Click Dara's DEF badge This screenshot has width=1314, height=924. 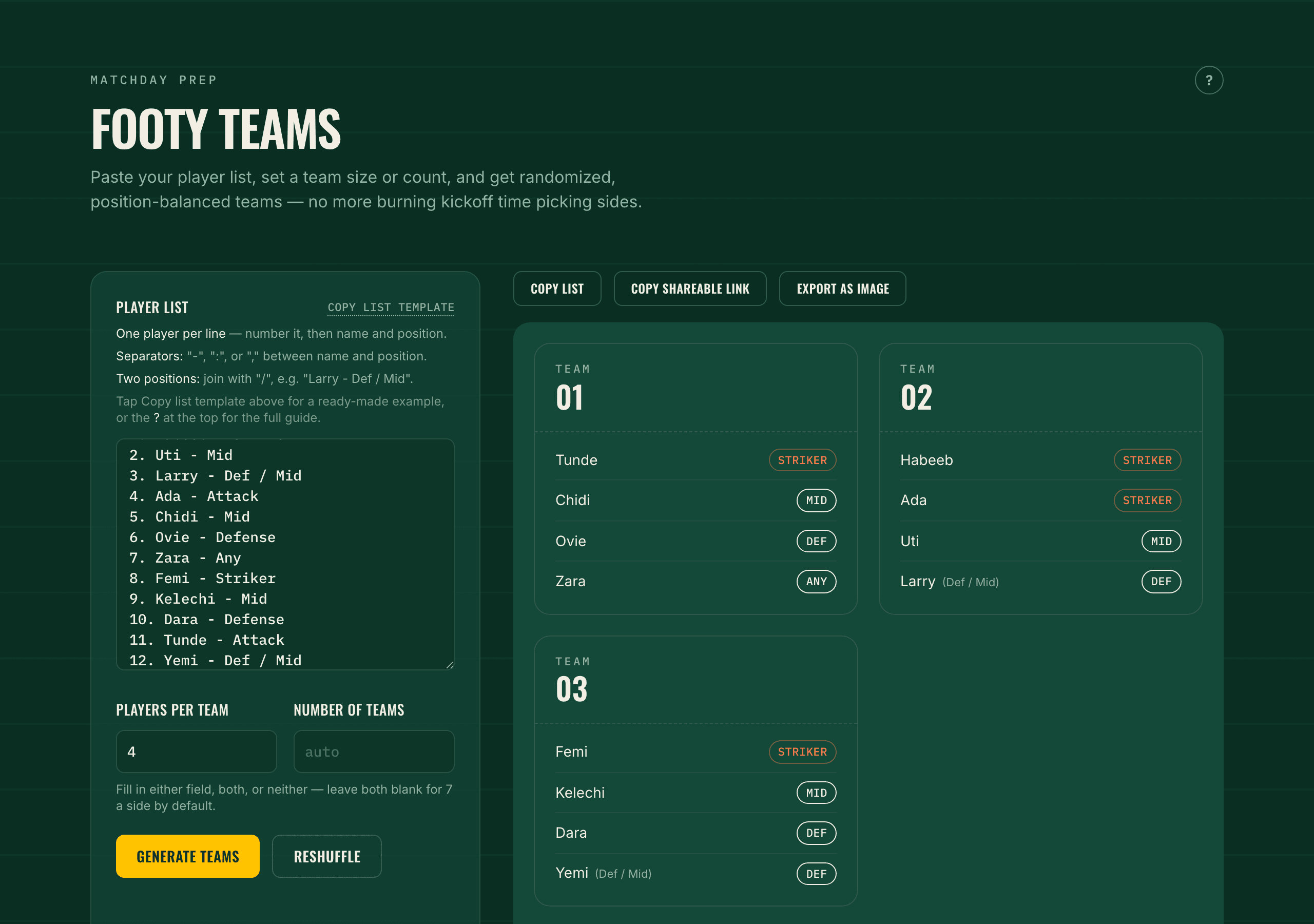[x=816, y=833]
